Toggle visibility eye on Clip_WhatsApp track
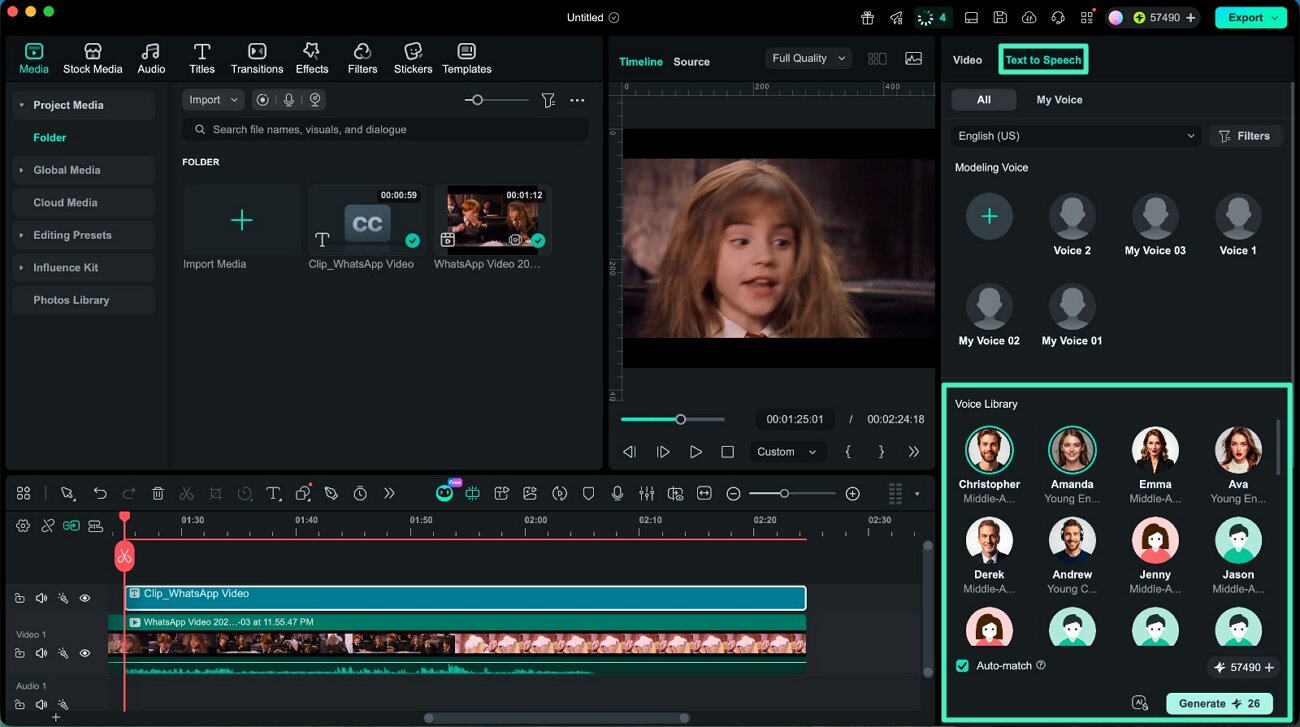Image resolution: width=1300 pixels, height=727 pixels. 85,598
